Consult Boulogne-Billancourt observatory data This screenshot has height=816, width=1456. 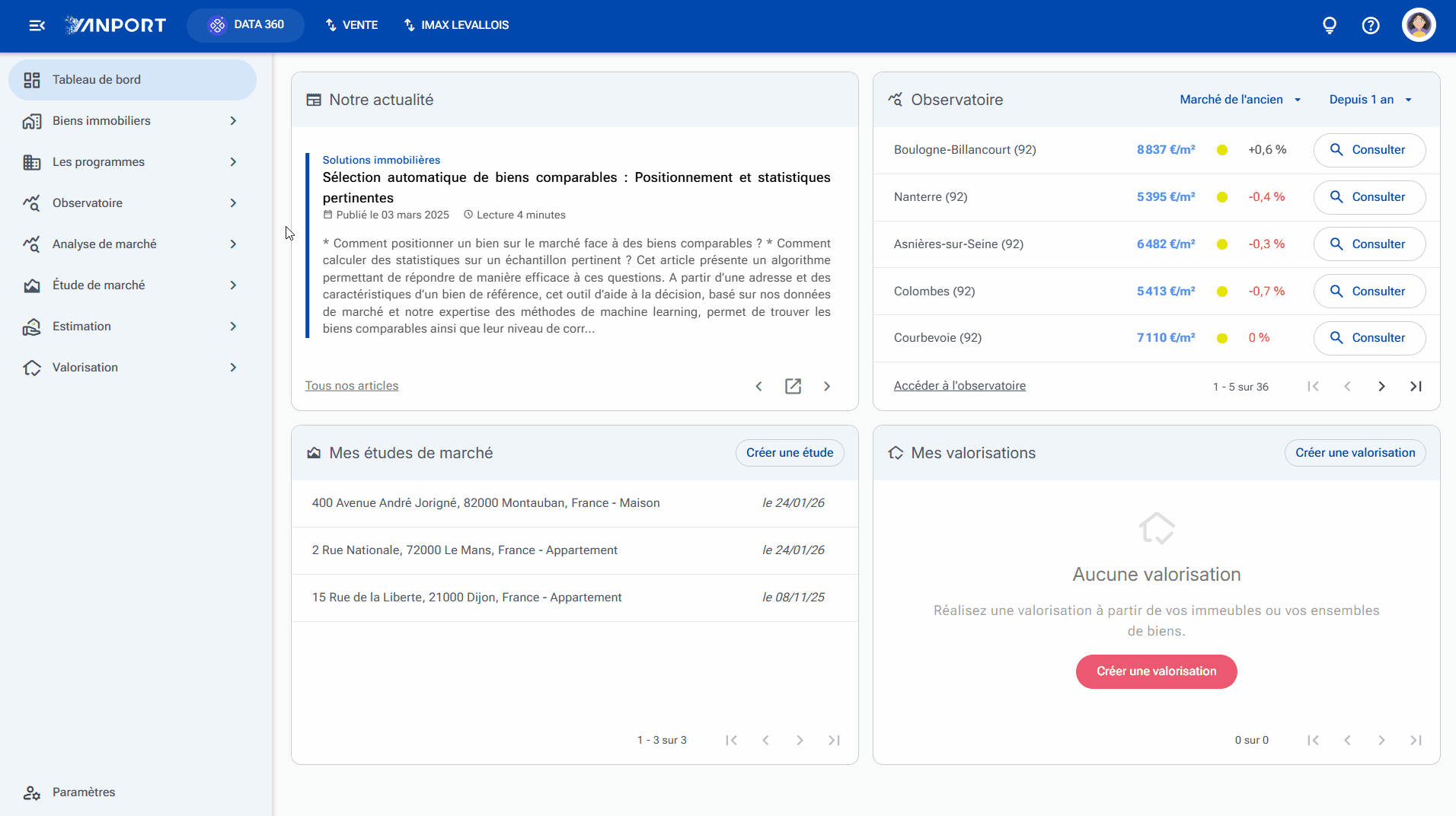coord(1369,150)
